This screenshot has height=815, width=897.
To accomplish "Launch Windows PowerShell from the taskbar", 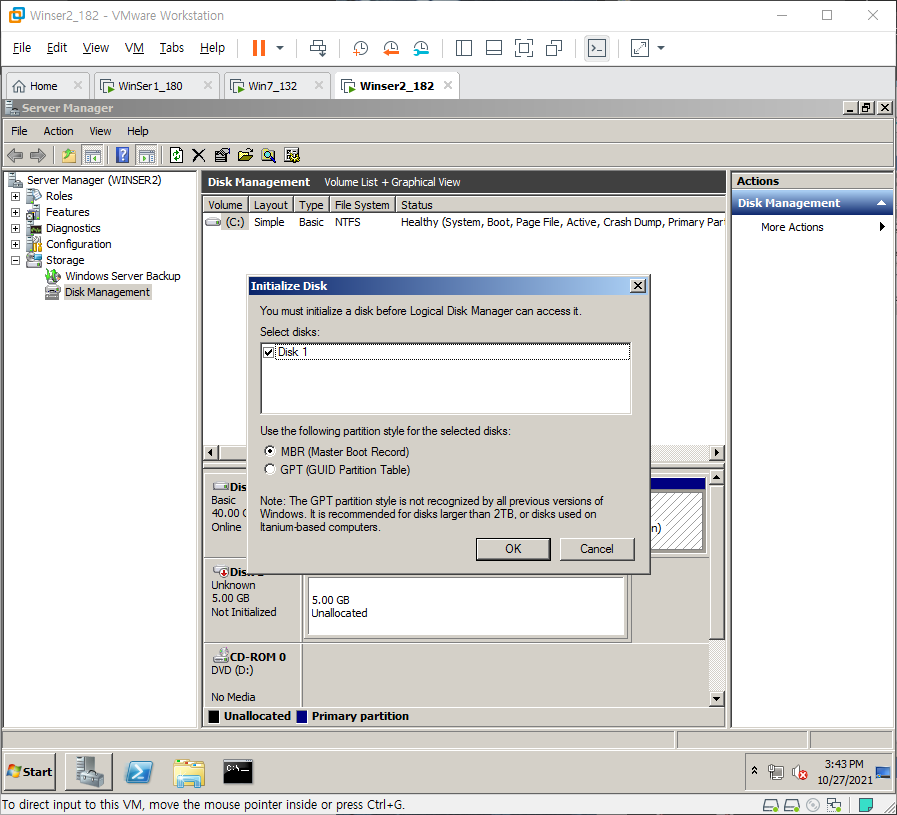I will pos(139,772).
